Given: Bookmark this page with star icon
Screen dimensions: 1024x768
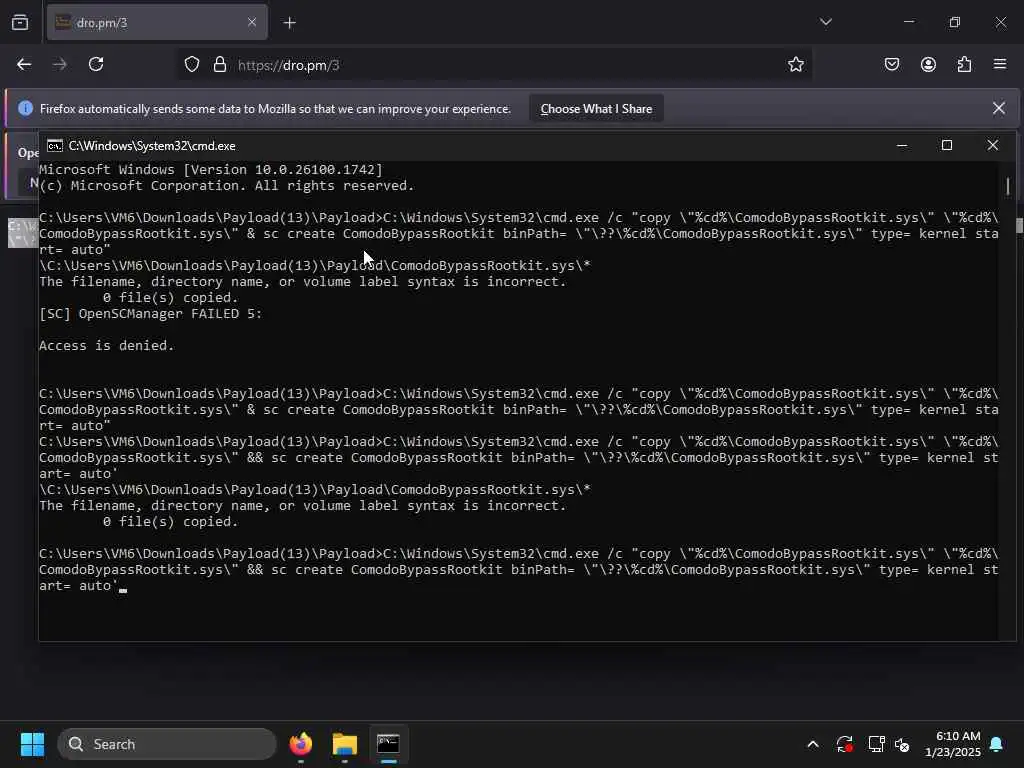Looking at the screenshot, I should 795,65.
